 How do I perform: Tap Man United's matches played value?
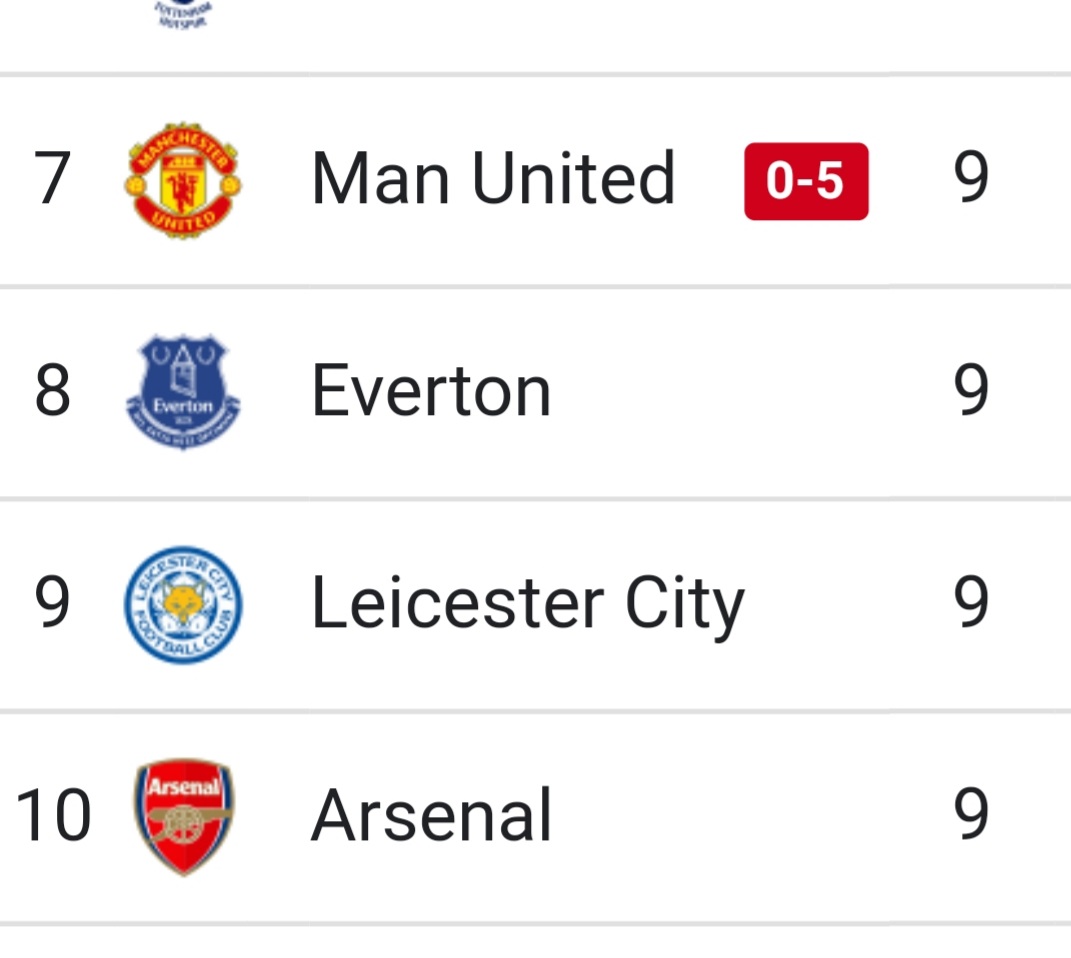pos(970,180)
